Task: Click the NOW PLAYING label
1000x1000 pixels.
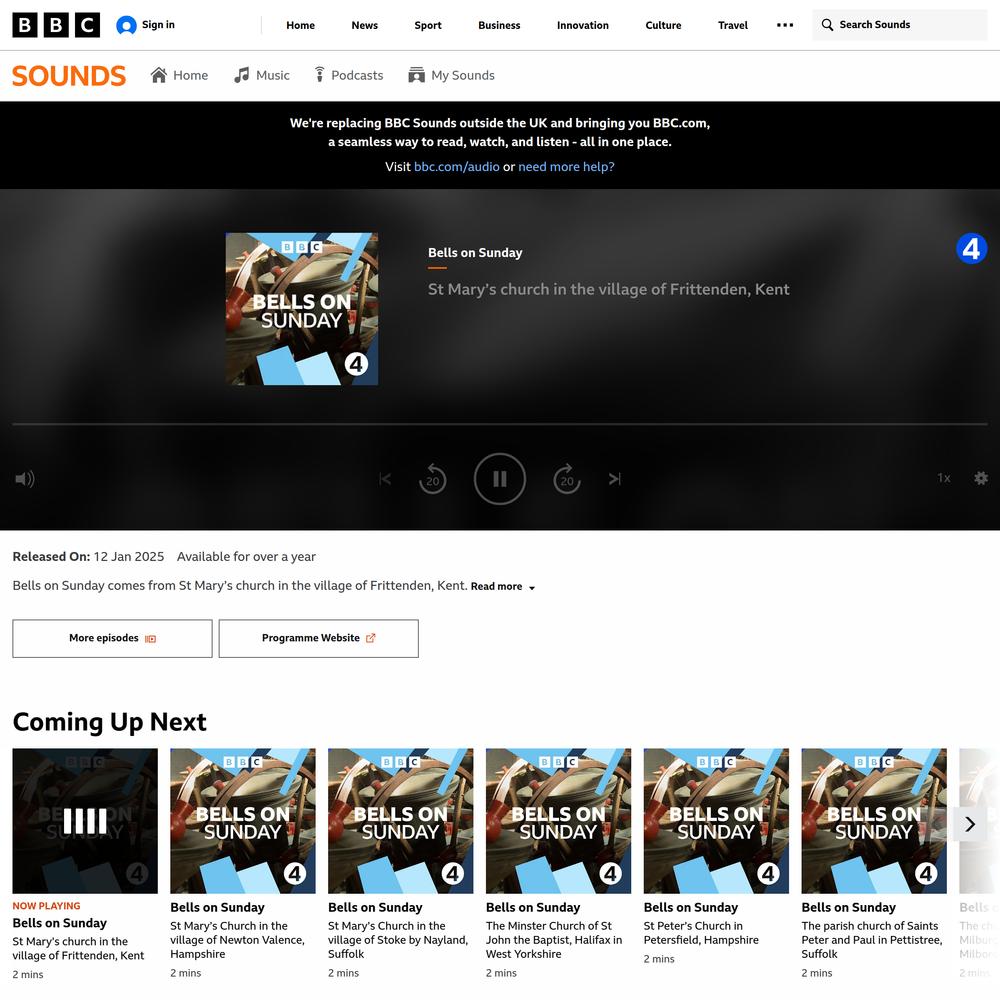Action: coord(47,906)
